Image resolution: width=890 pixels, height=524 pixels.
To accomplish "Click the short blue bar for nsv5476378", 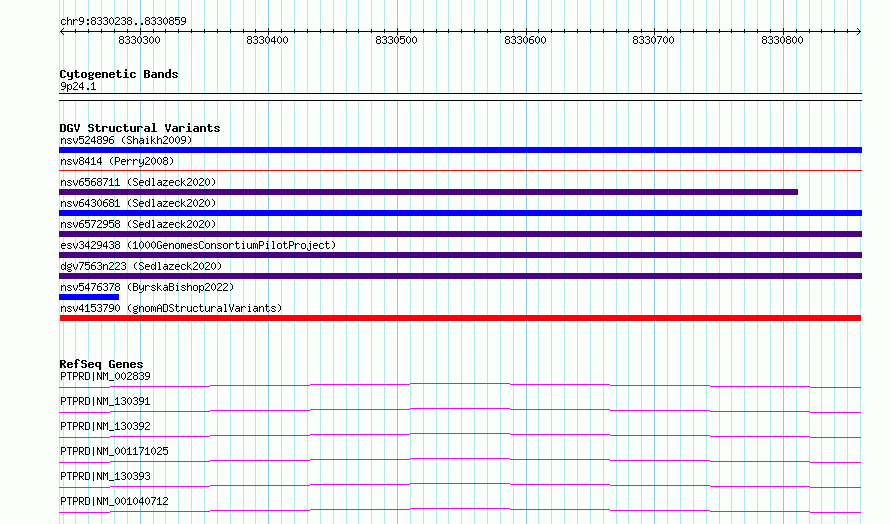I will coord(89,297).
